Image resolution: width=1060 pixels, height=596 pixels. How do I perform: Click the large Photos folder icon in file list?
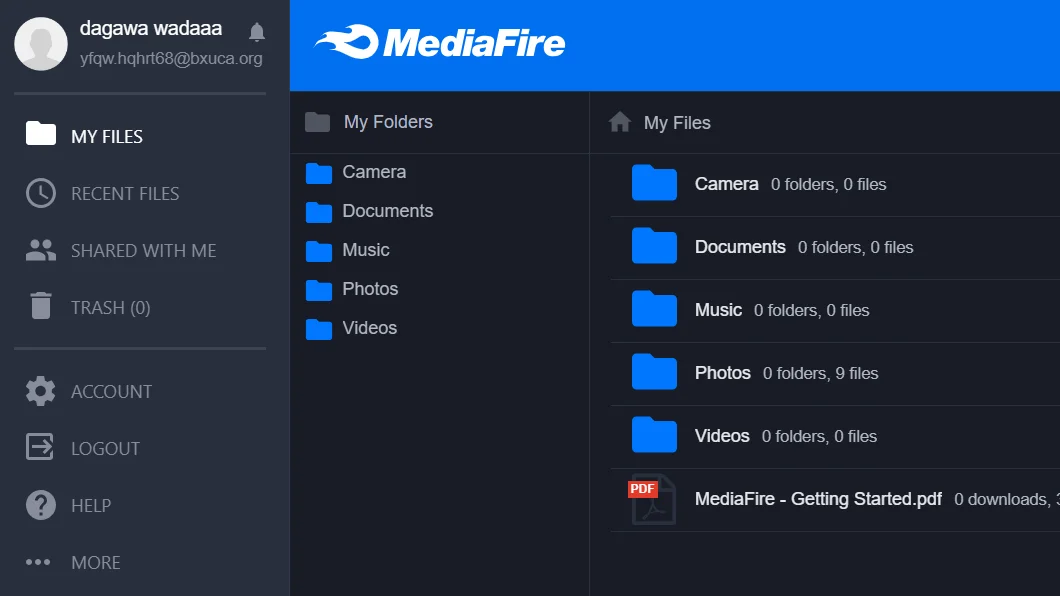click(654, 371)
